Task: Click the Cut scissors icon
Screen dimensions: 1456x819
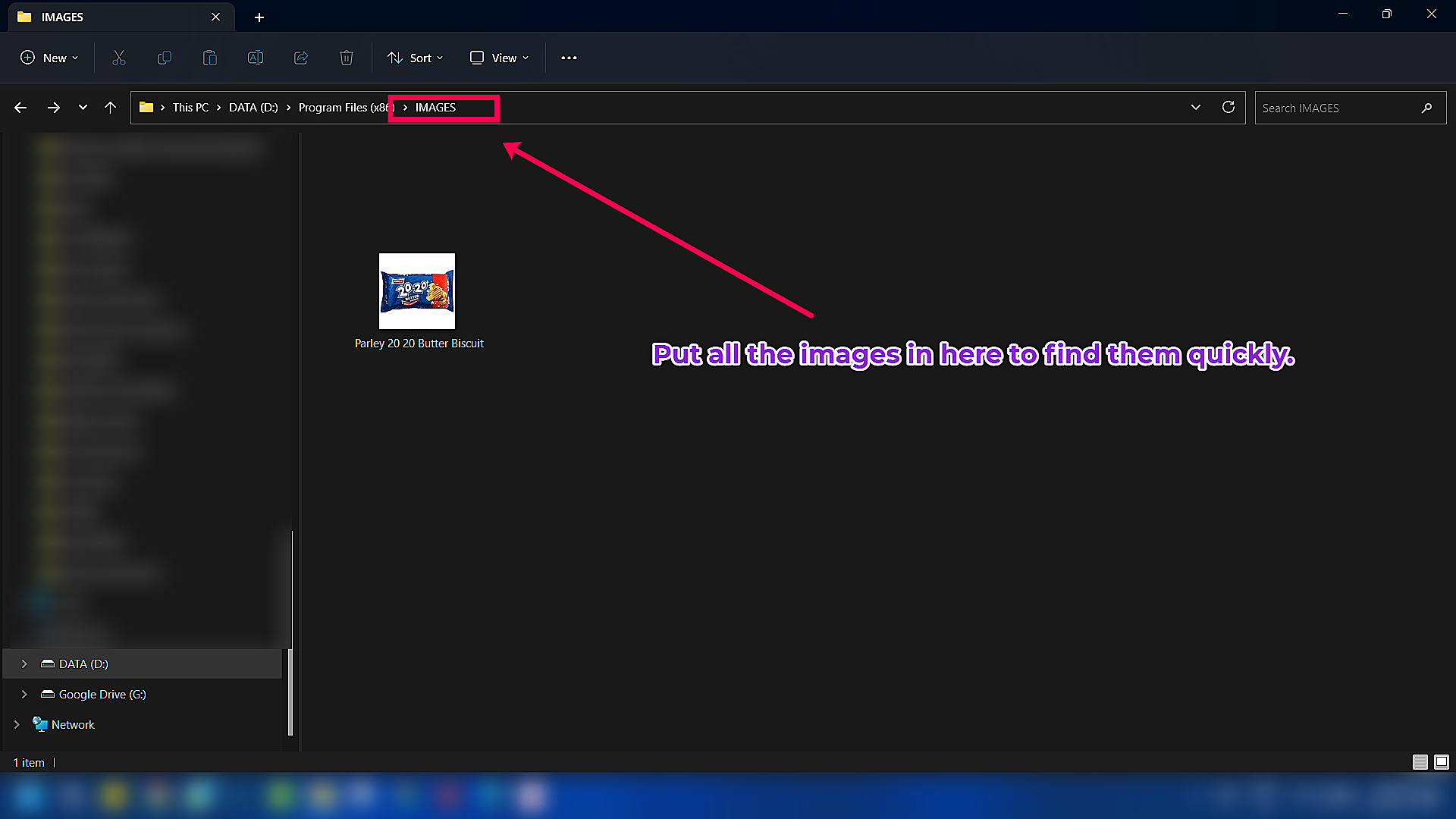Action: click(119, 58)
